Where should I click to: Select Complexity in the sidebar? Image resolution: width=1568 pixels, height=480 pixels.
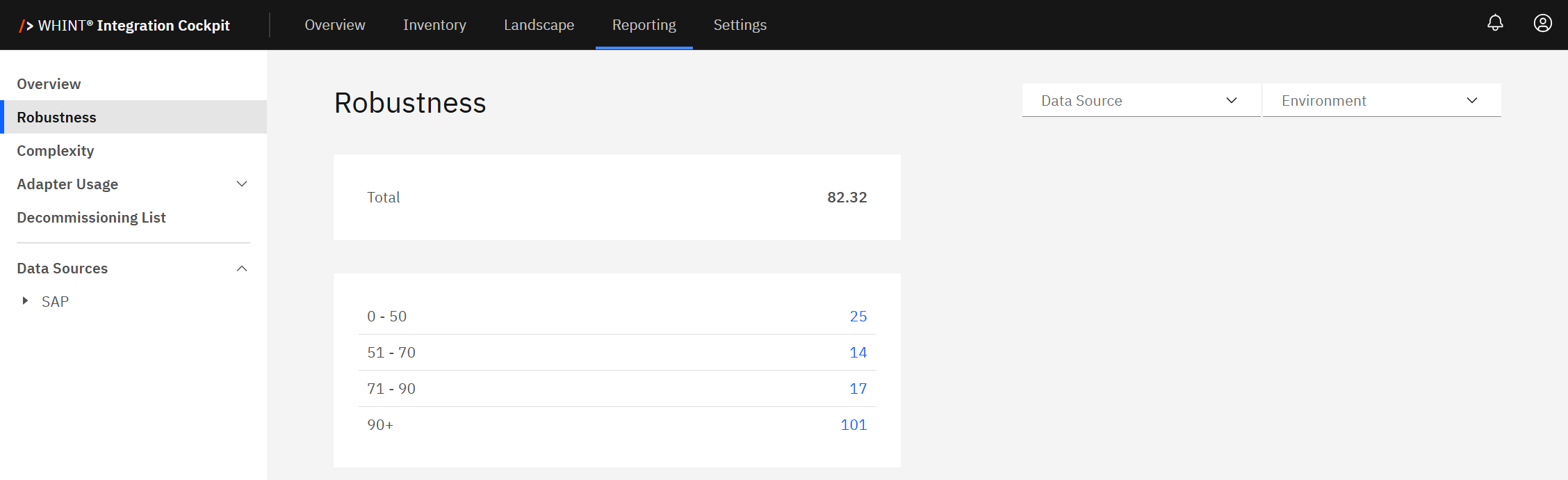pos(56,151)
